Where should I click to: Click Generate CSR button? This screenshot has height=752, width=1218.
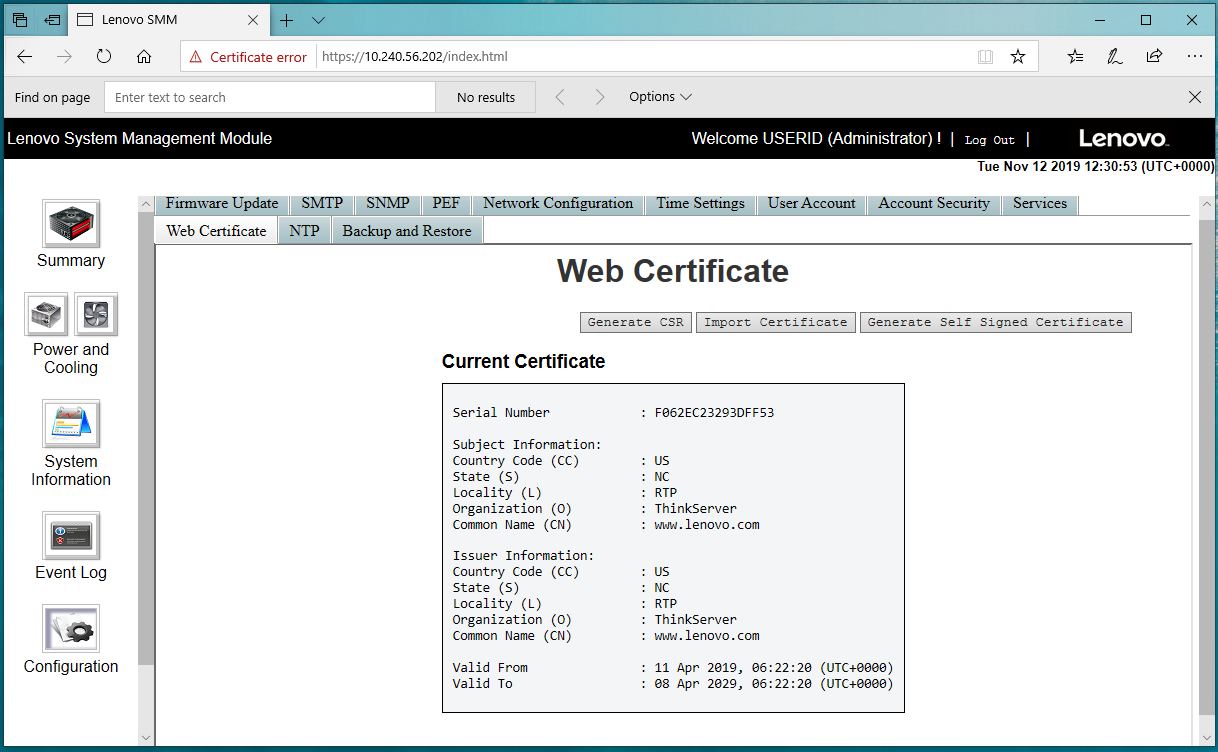636,322
